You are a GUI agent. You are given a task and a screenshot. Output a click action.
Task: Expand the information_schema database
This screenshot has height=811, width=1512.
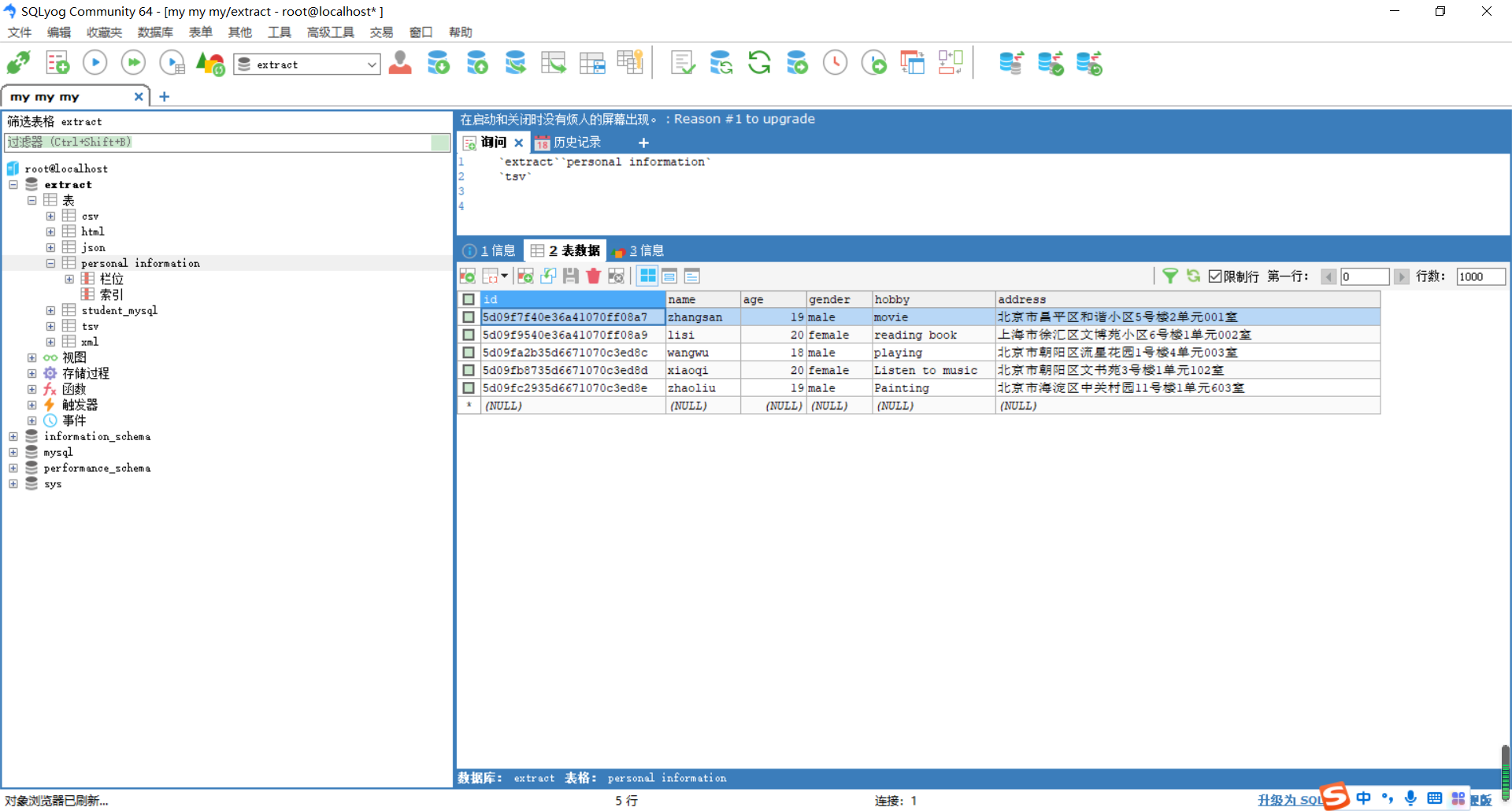[x=13, y=436]
